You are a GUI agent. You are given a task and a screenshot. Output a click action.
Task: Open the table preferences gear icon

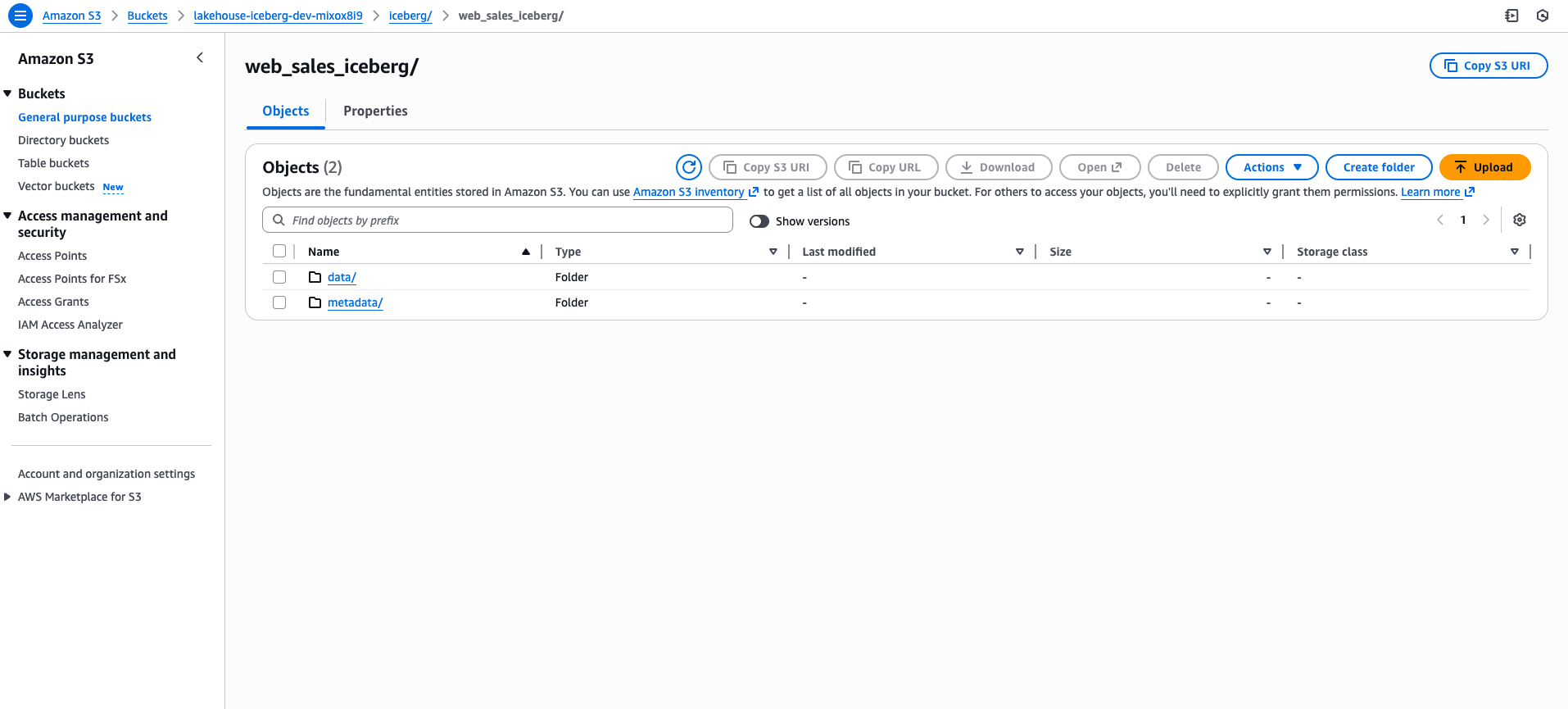tap(1520, 220)
